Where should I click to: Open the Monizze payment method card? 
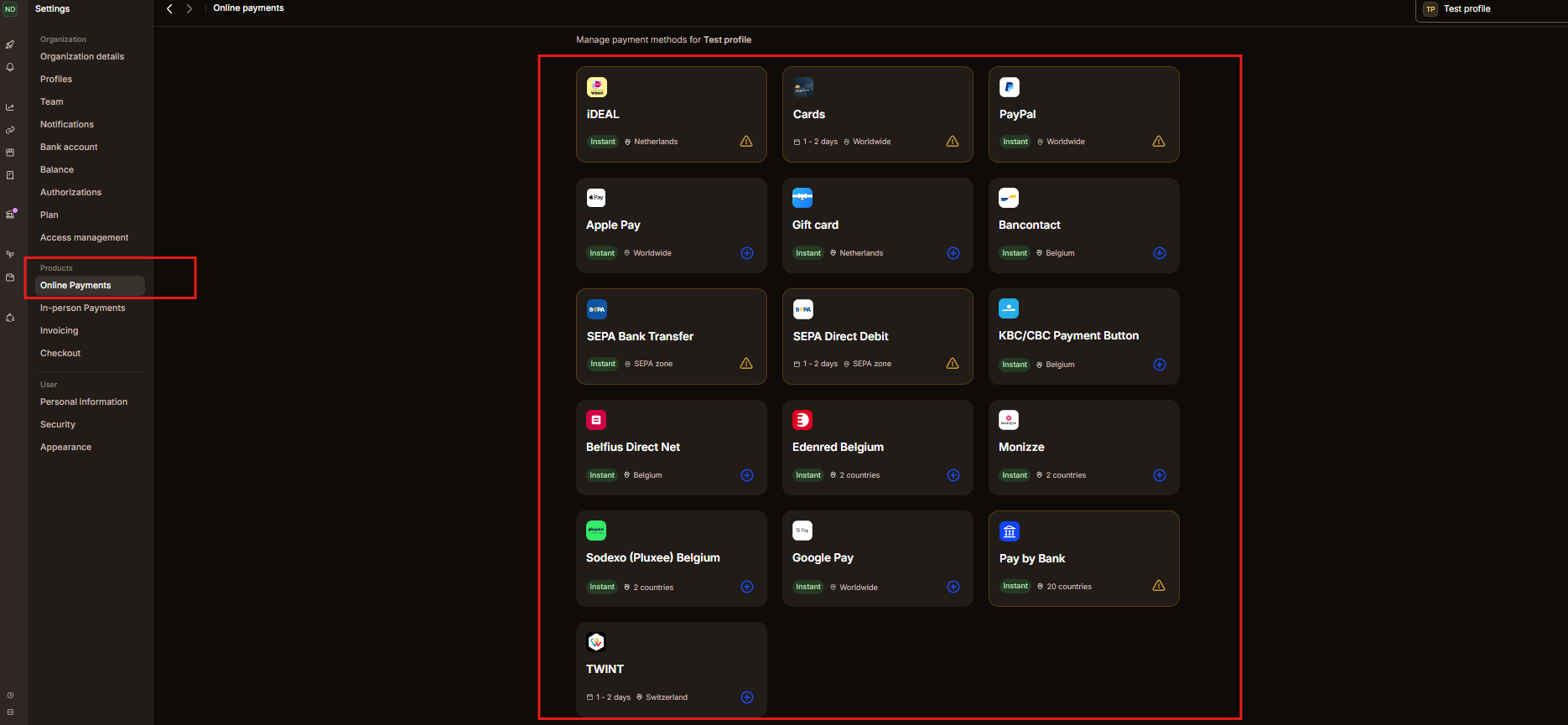(1084, 448)
